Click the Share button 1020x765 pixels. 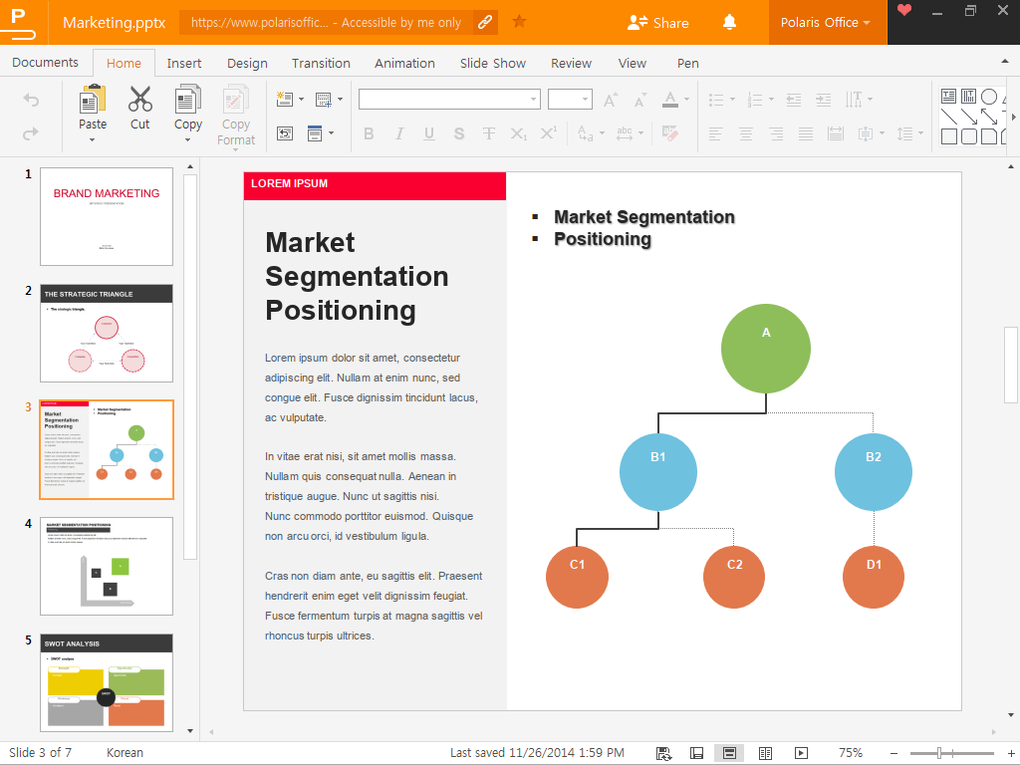pos(658,22)
